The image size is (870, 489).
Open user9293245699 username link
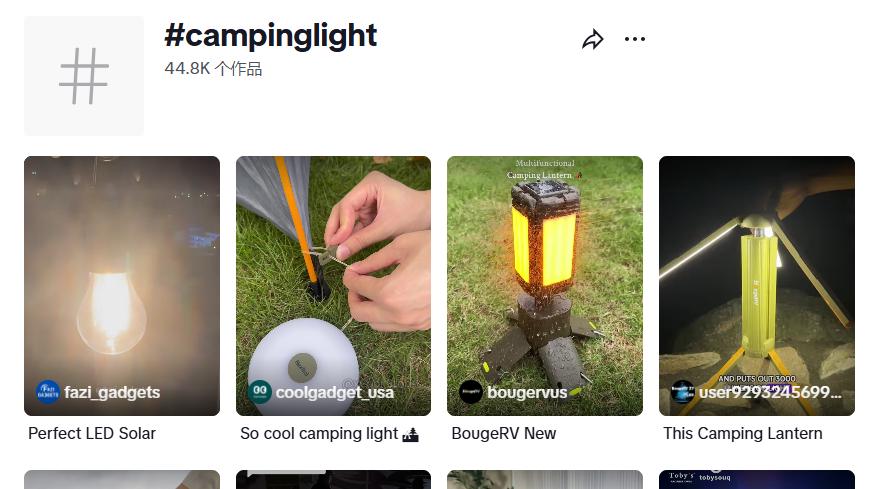pos(770,392)
